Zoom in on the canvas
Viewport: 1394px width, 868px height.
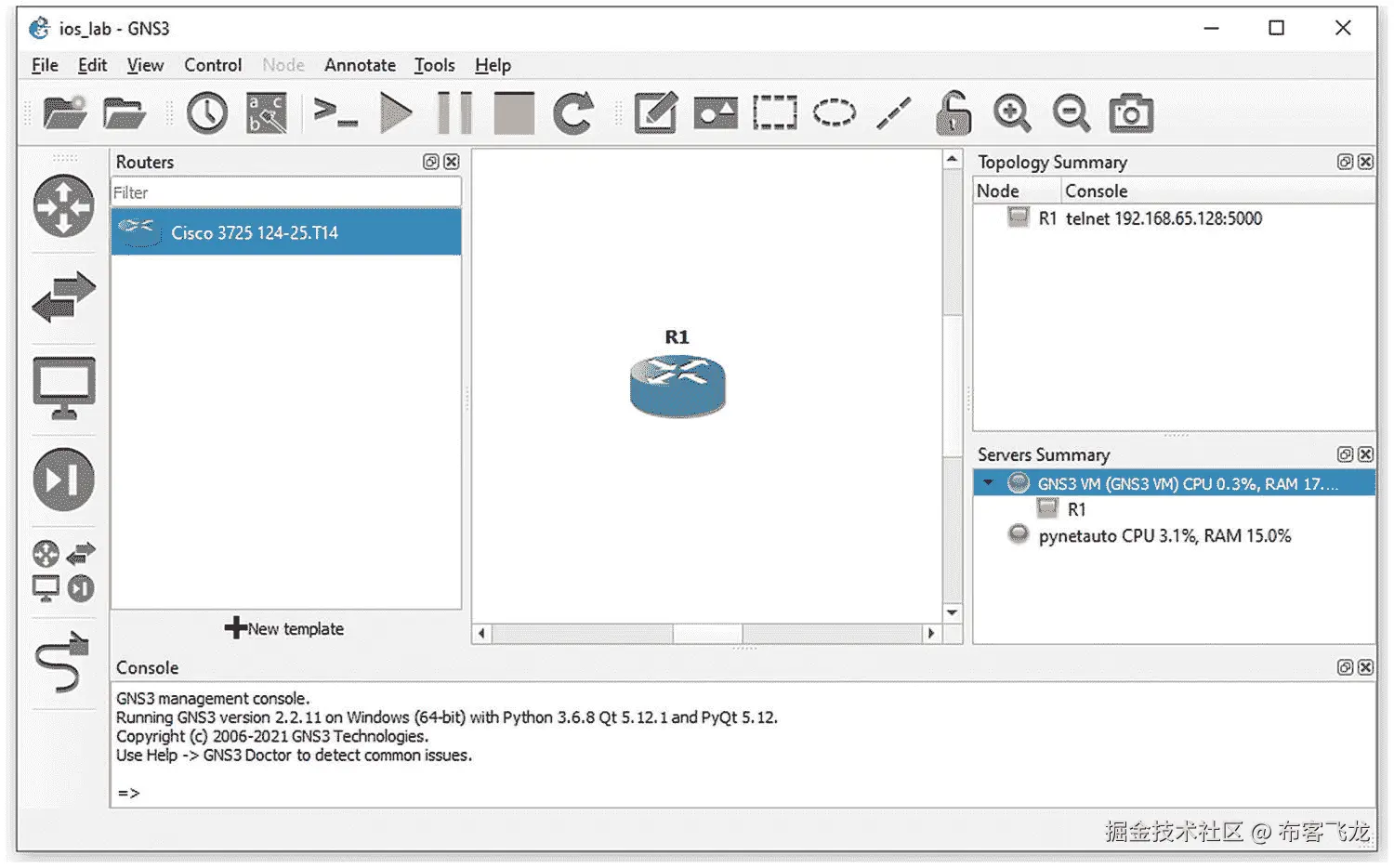[x=1012, y=112]
